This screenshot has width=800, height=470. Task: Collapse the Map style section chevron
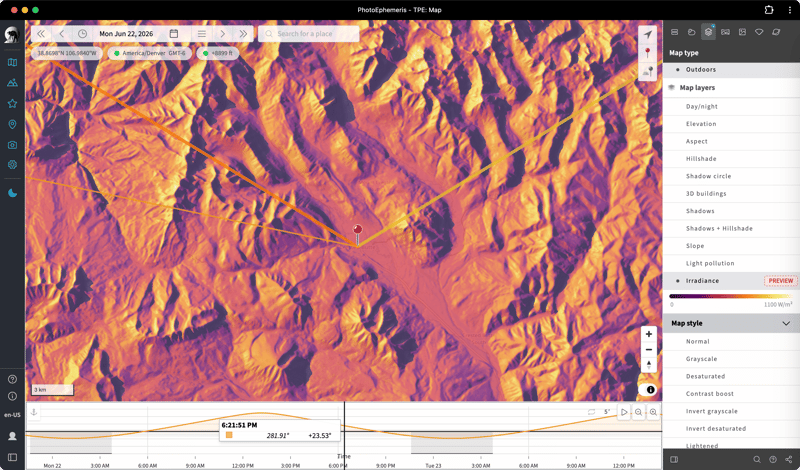point(786,324)
